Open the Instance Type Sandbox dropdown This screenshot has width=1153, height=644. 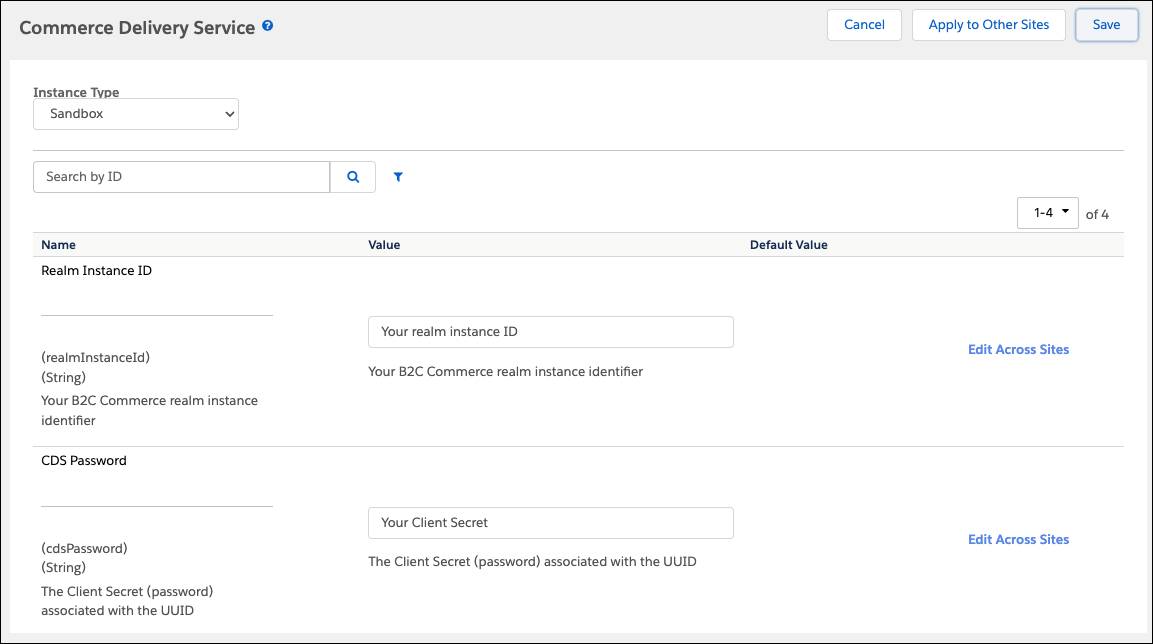pos(136,114)
